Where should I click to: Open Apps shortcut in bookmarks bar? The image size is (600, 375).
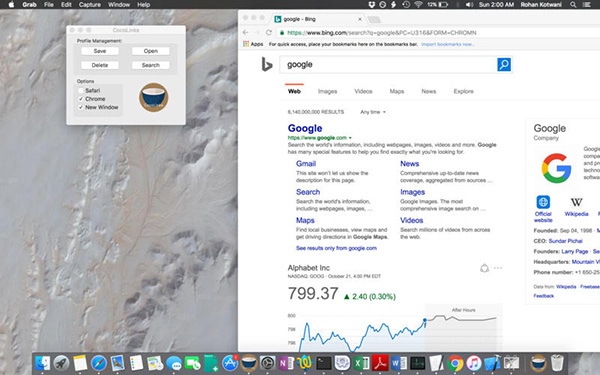253,44
